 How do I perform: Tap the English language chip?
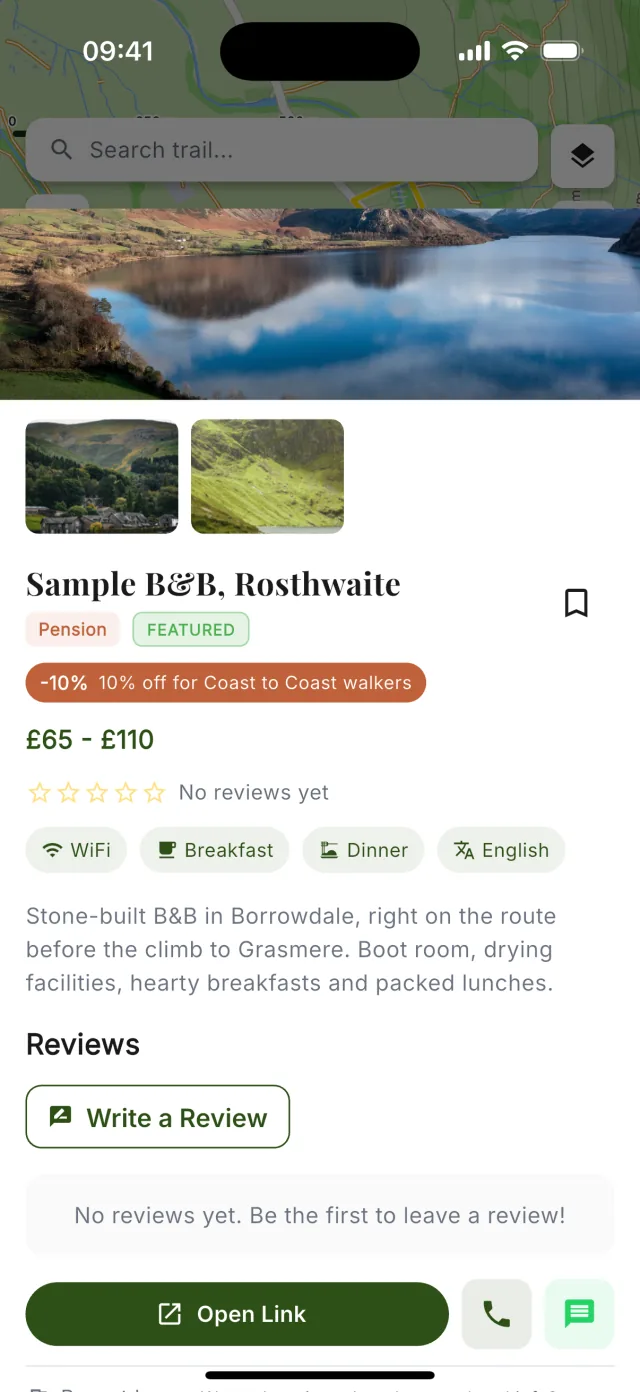(501, 850)
